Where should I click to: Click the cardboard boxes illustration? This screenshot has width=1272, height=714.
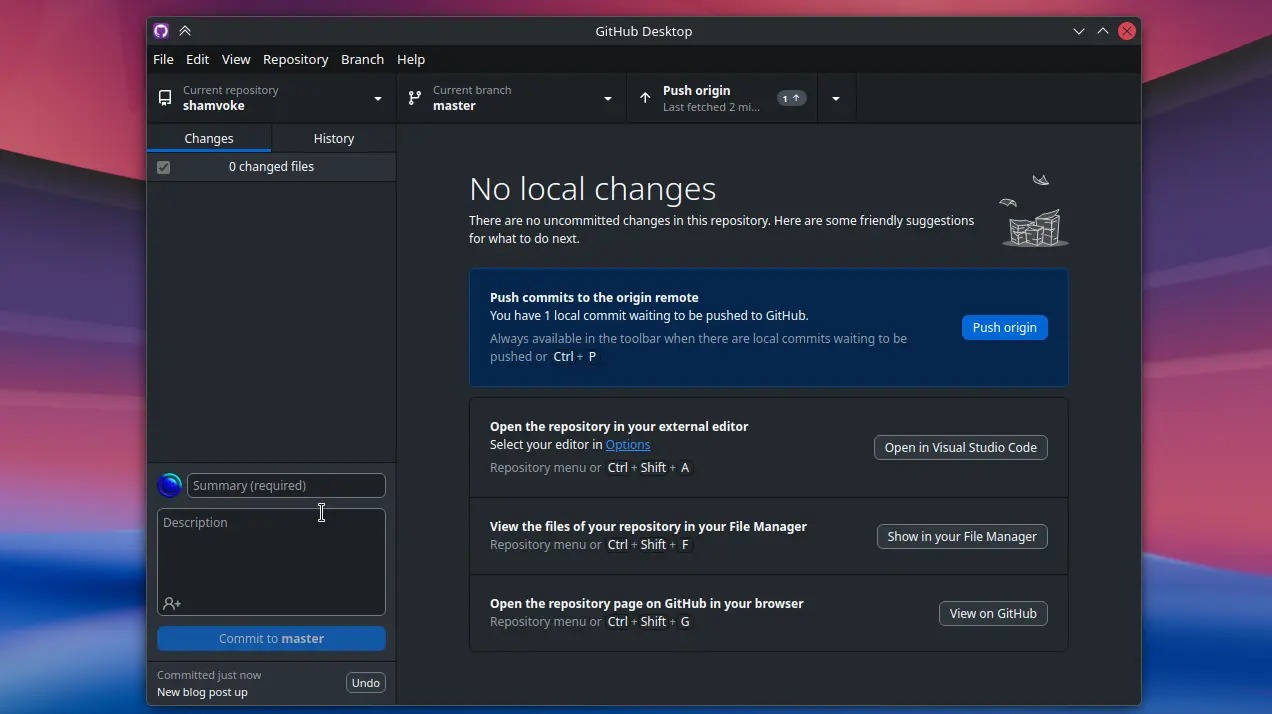pyautogui.click(x=1034, y=212)
